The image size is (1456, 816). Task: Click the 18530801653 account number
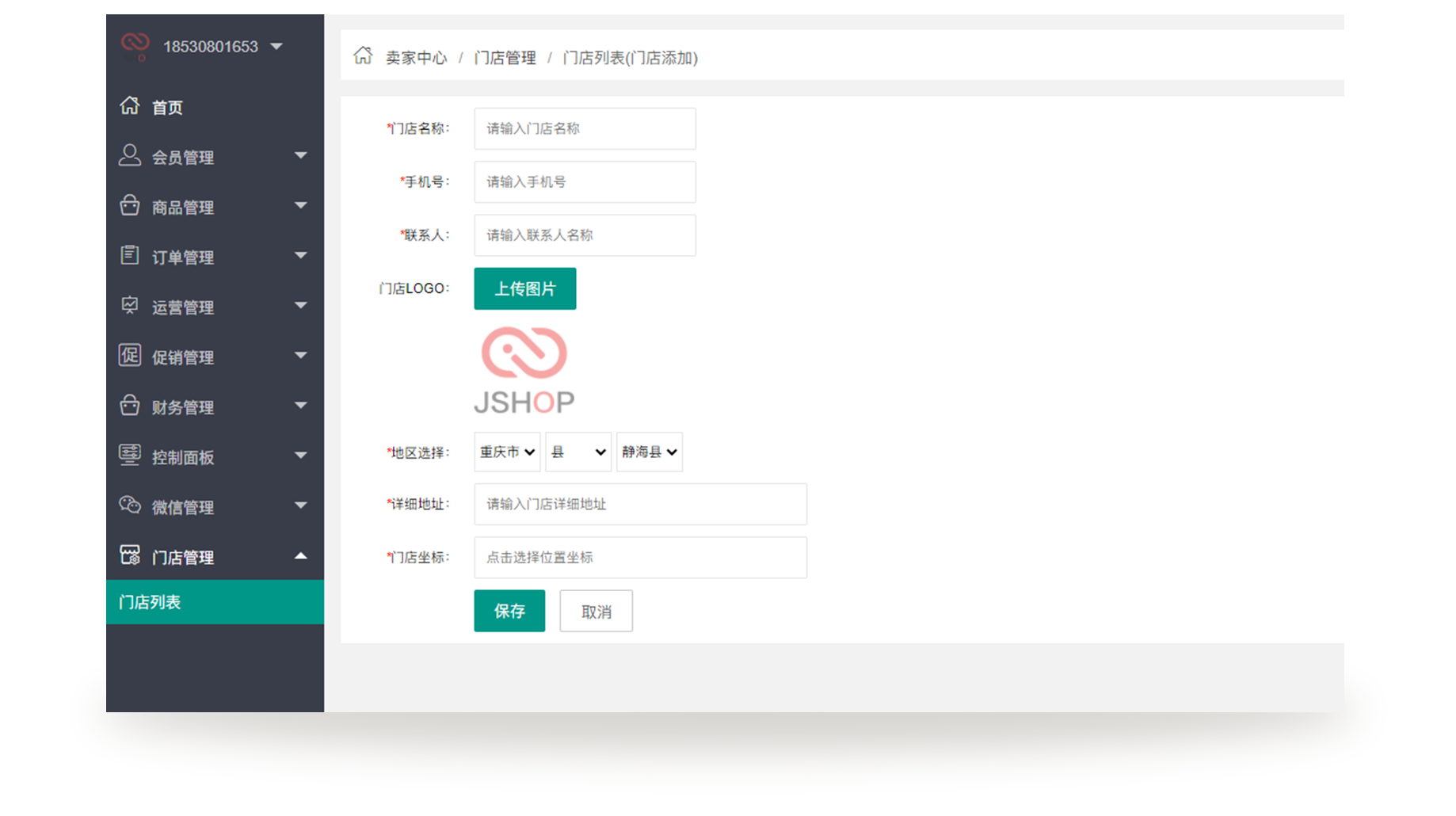[x=211, y=47]
